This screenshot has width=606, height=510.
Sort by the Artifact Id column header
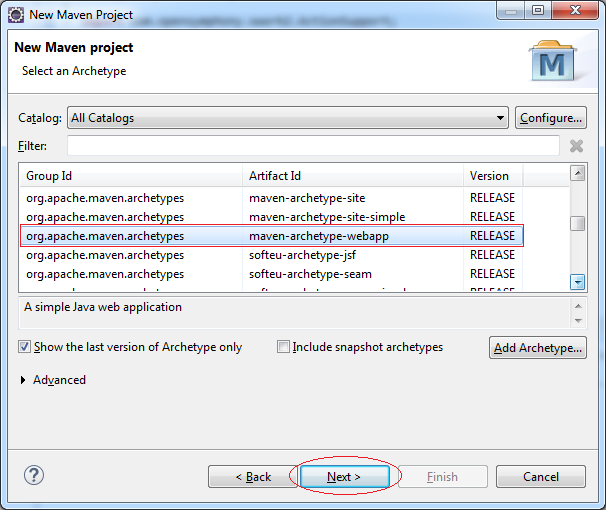pos(353,176)
